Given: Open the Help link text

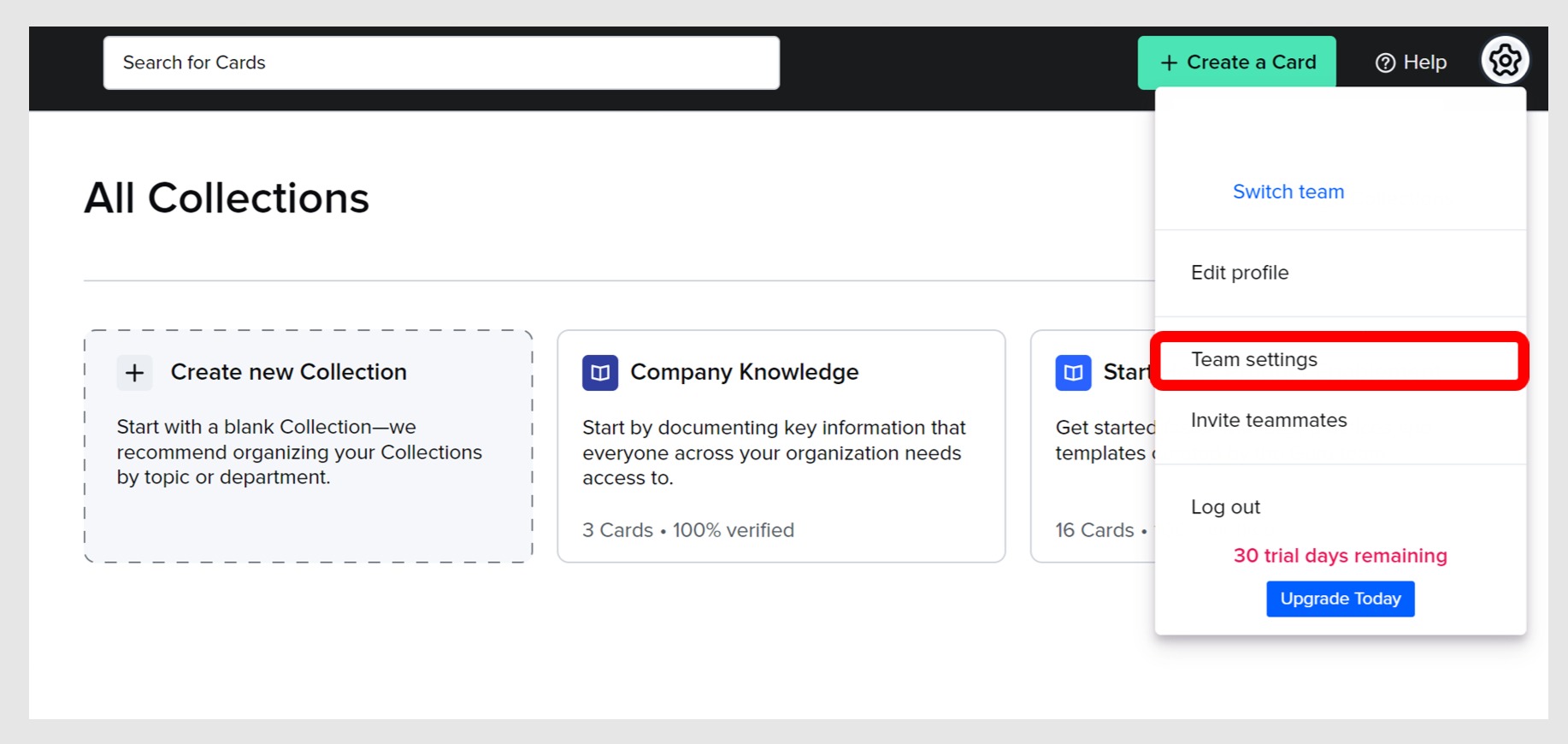Looking at the screenshot, I should click(1424, 62).
